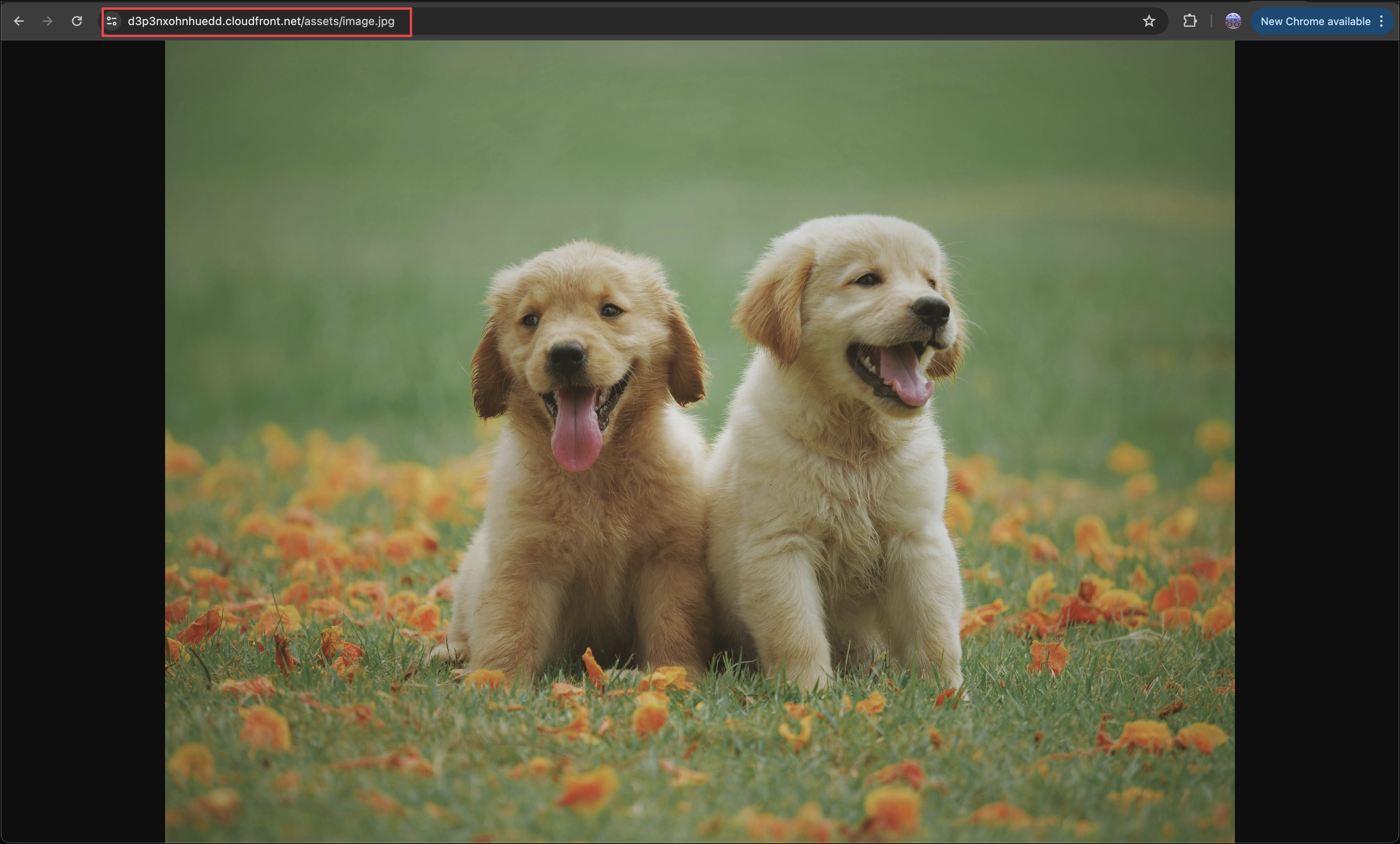Viewport: 1400px width, 844px height.
Task: Click the forward navigation arrow
Action: [48, 21]
